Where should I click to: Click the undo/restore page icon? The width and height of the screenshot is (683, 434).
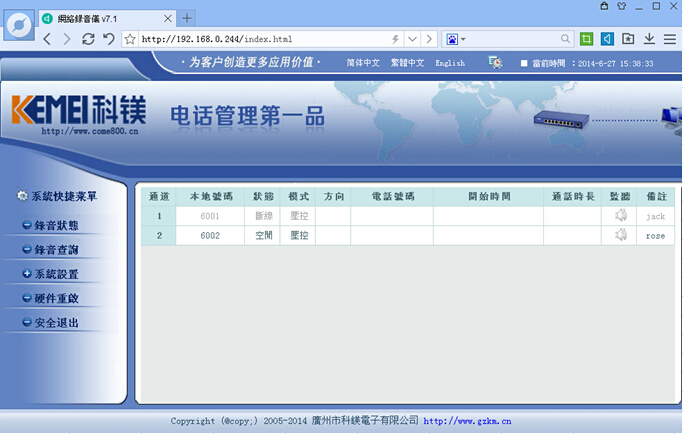tap(108, 39)
